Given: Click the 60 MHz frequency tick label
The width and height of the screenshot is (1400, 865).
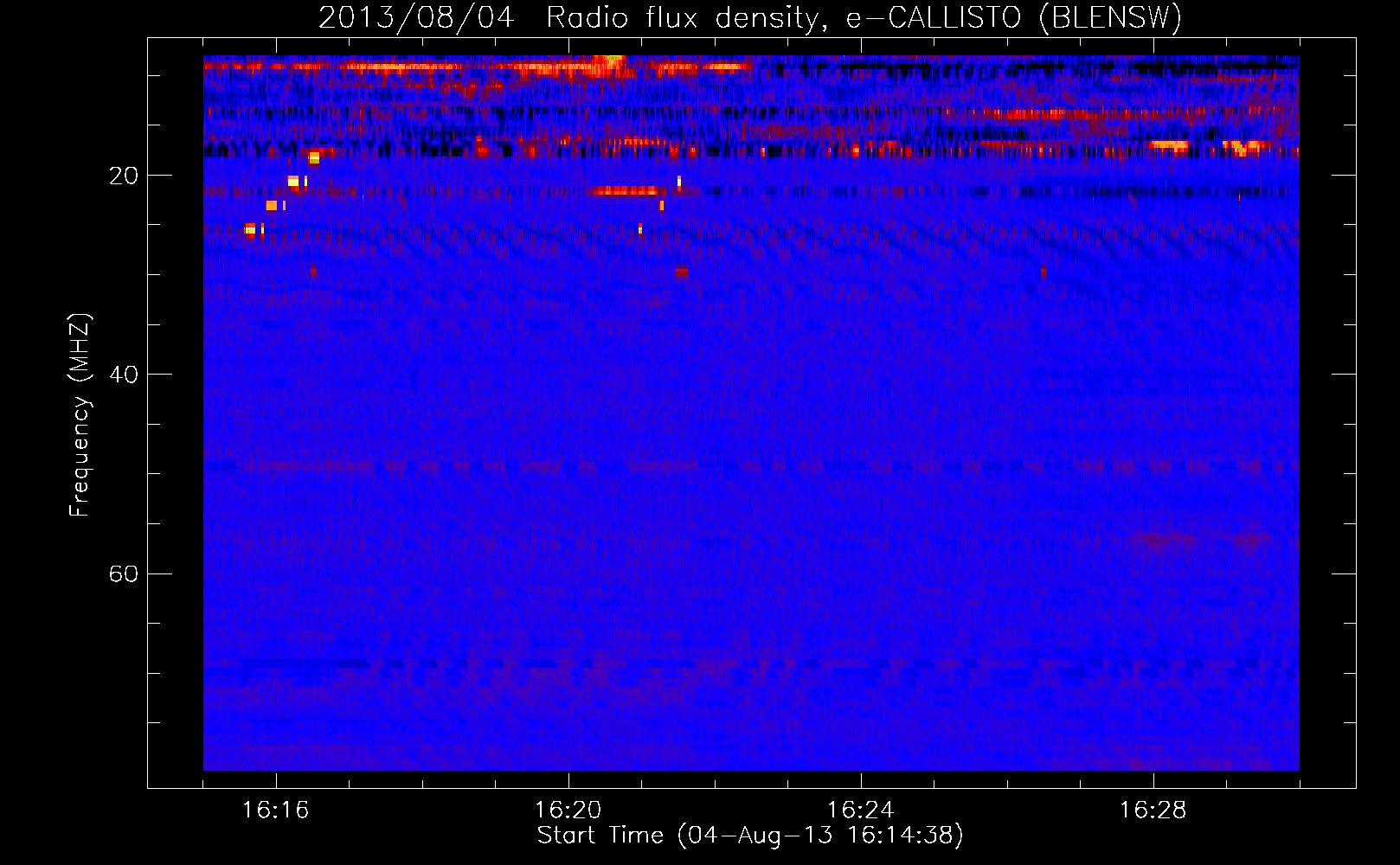Looking at the screenshot, I should (x=124, y=573).
